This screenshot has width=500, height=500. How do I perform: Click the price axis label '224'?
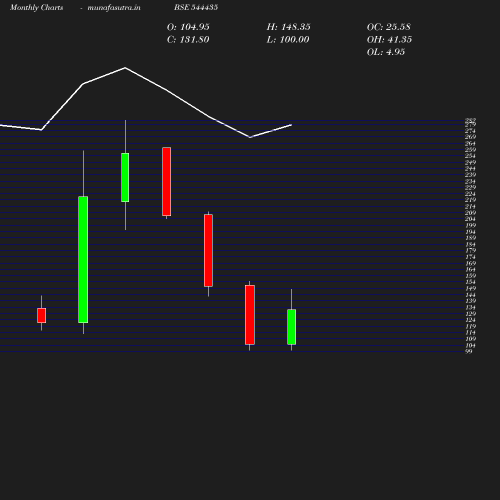(x=470, y=194)
